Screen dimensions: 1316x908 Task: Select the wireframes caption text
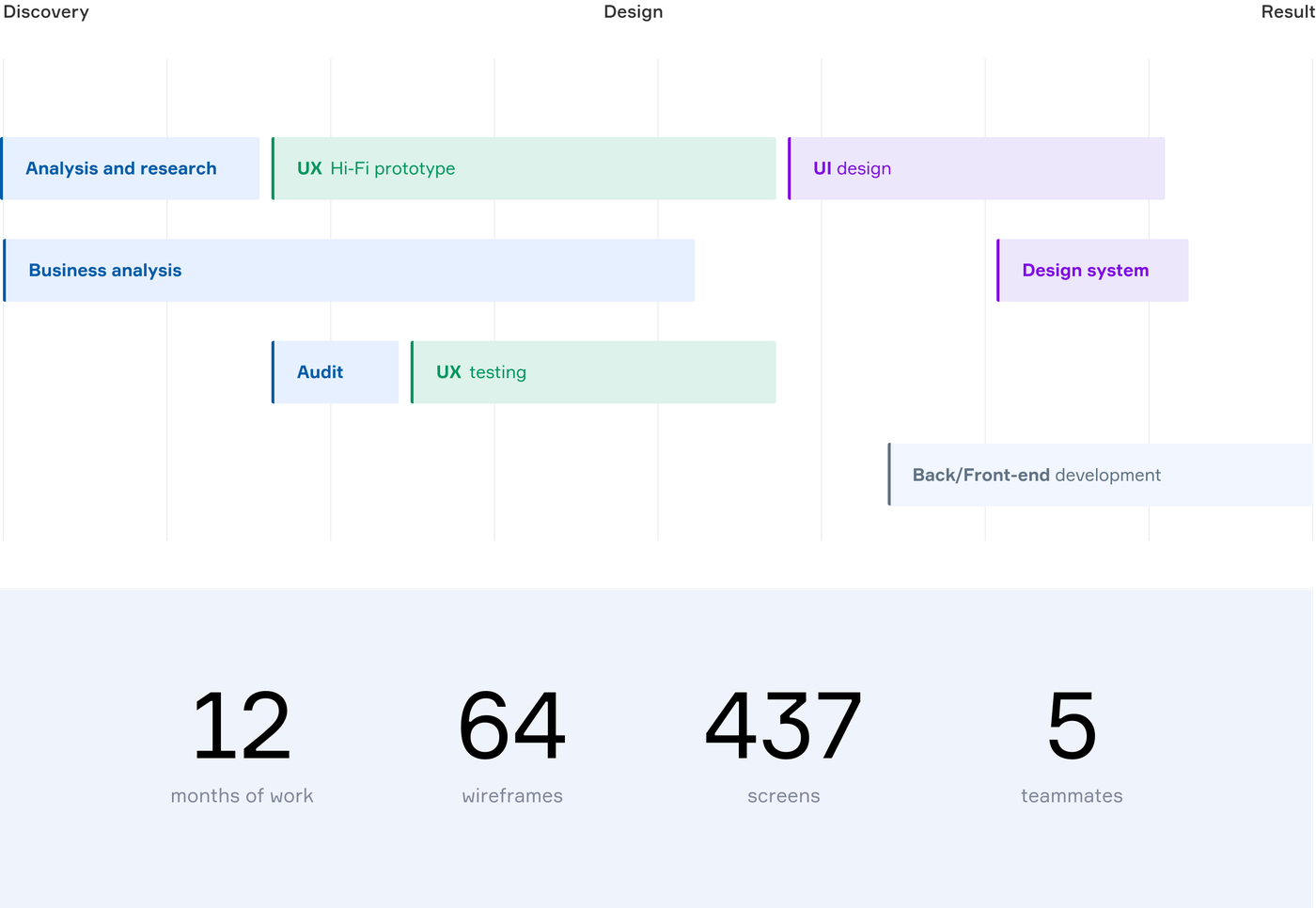[x=512, y=796]
